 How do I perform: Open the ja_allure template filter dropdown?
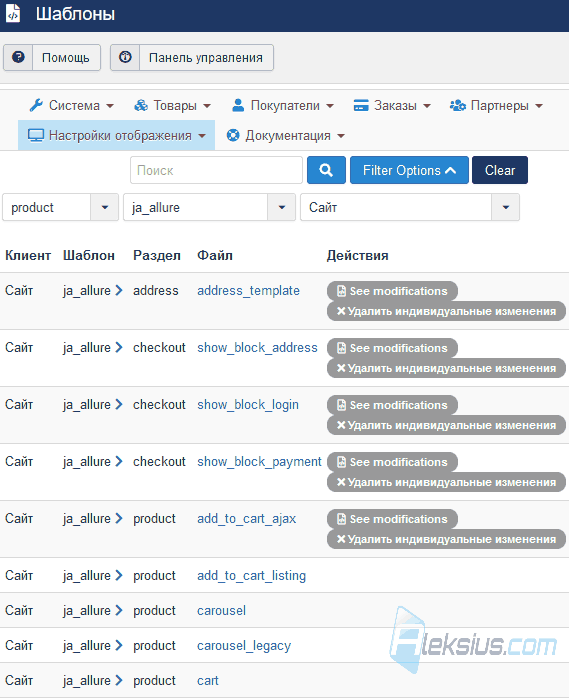point(209,207)
